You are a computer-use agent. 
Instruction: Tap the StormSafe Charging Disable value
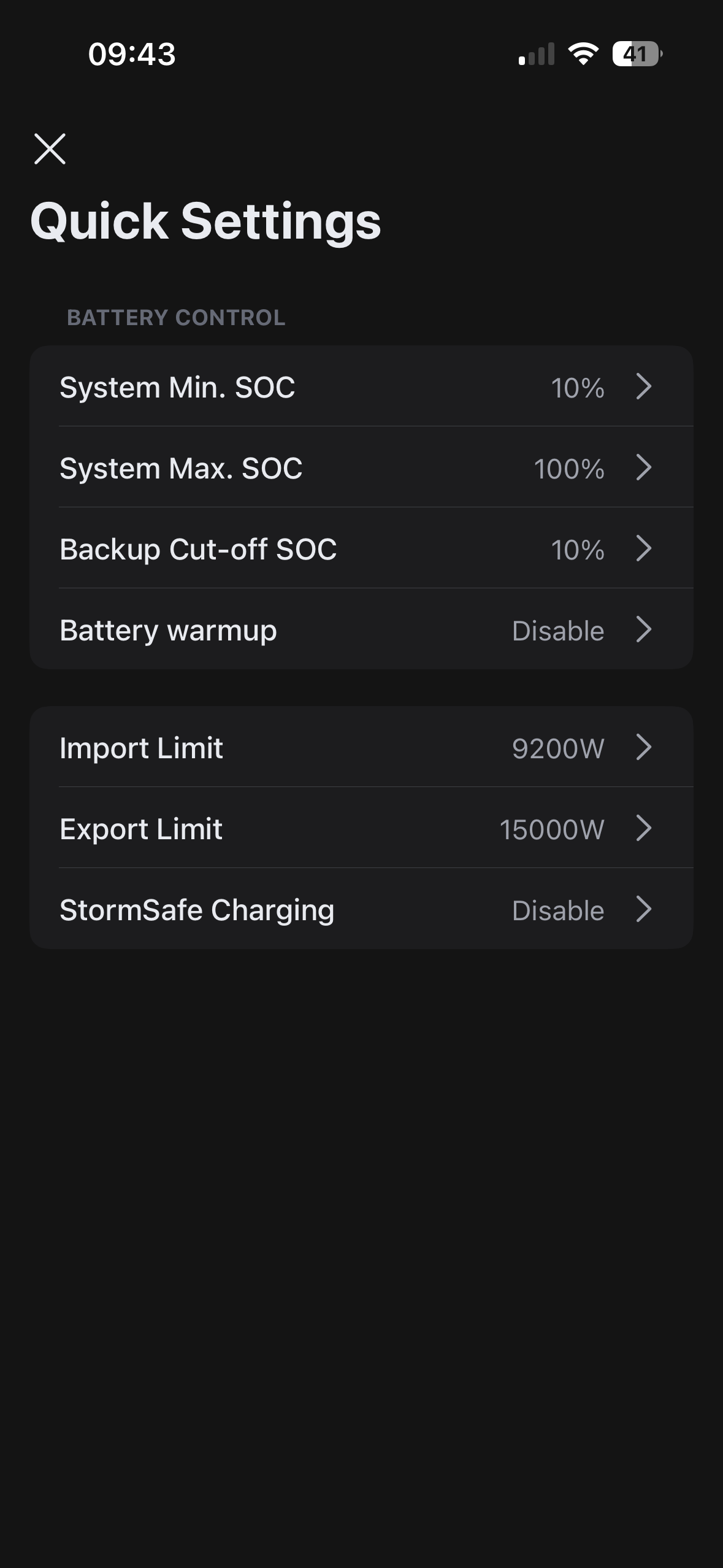tap(558, 910)
